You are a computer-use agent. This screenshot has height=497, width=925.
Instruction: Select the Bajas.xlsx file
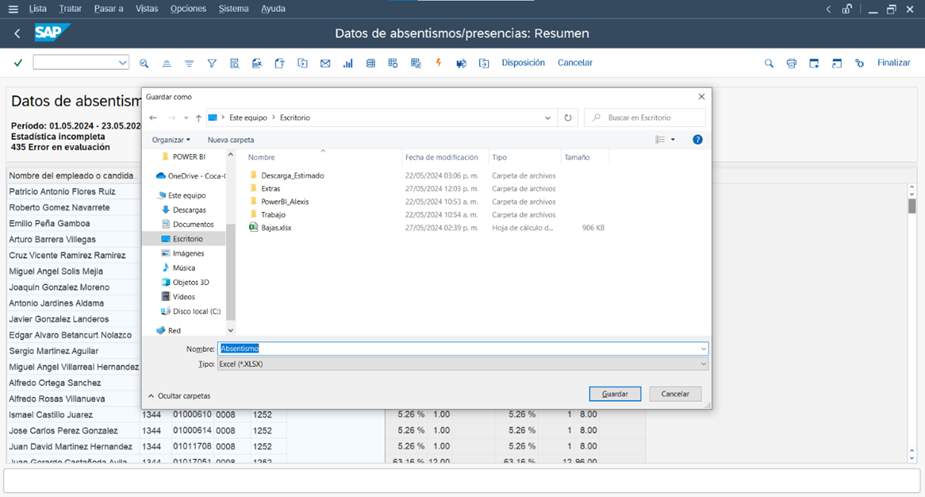tap(276, 228)
